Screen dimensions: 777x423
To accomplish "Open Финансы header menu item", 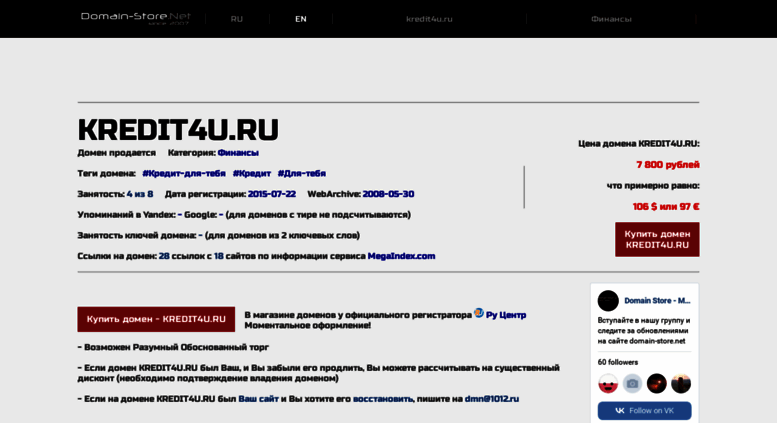I will pyautogui.click(x=611, y=19).
